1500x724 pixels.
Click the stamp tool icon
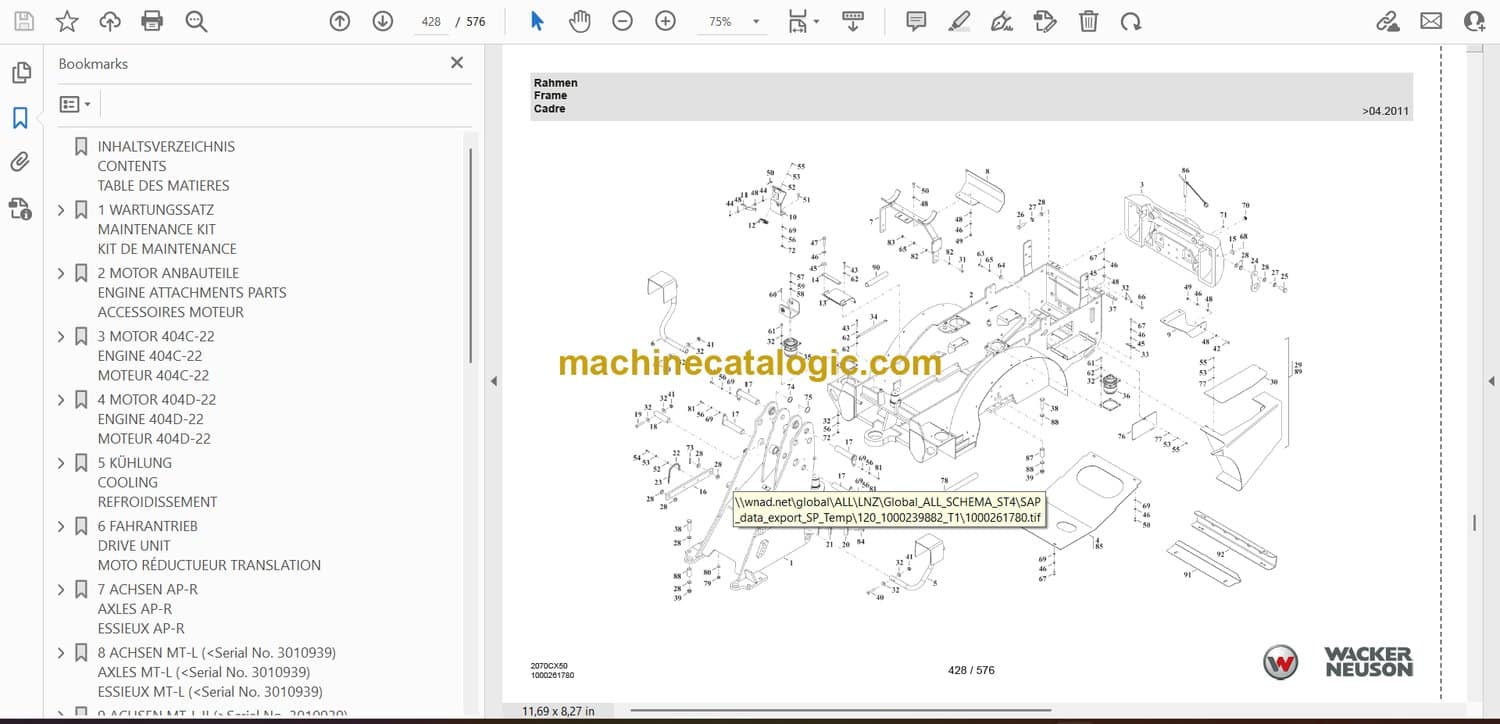coord(1045,21)
